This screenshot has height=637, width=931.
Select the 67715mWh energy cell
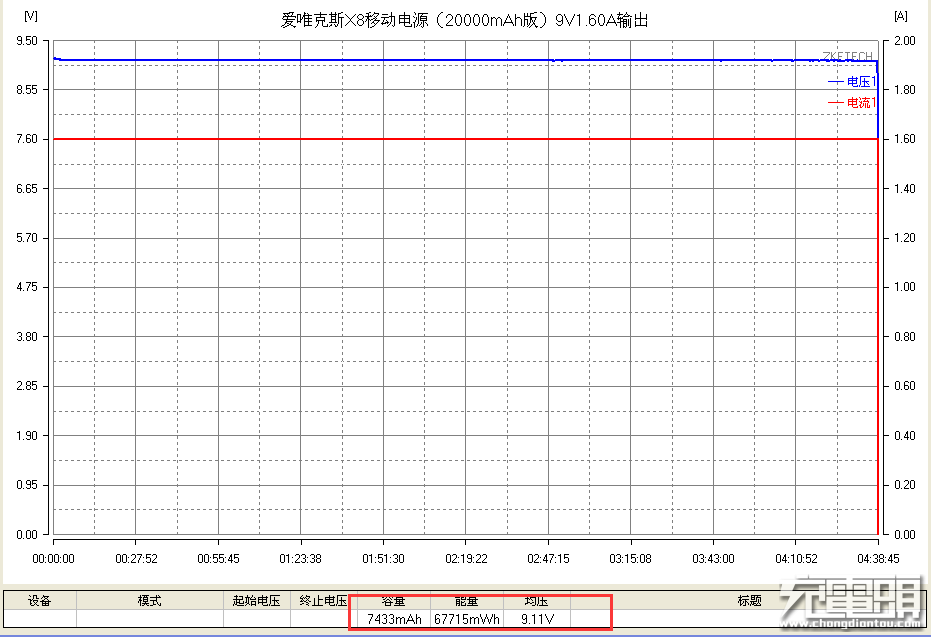click(467, 619)
